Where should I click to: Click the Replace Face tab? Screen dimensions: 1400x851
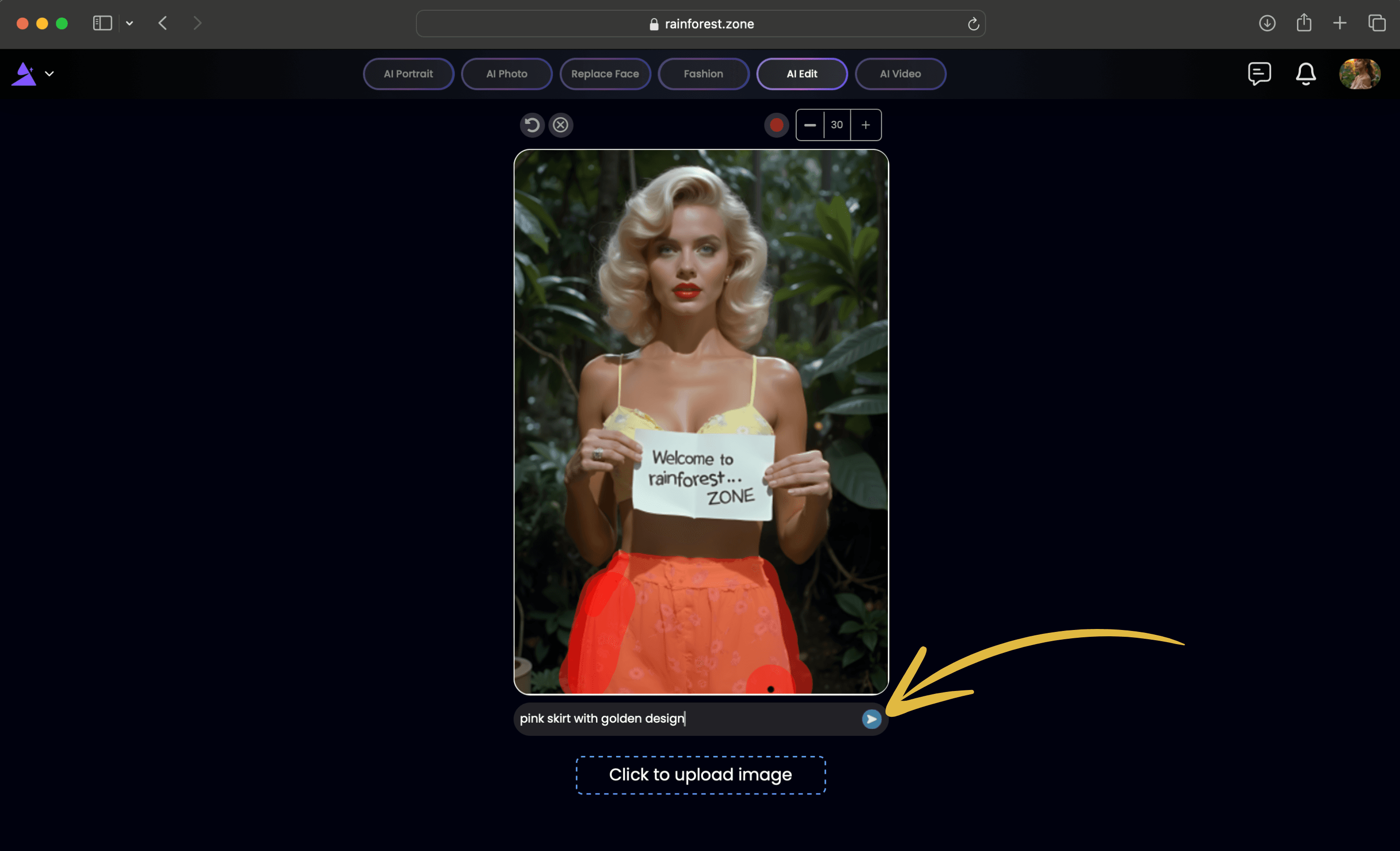point(604,73)
